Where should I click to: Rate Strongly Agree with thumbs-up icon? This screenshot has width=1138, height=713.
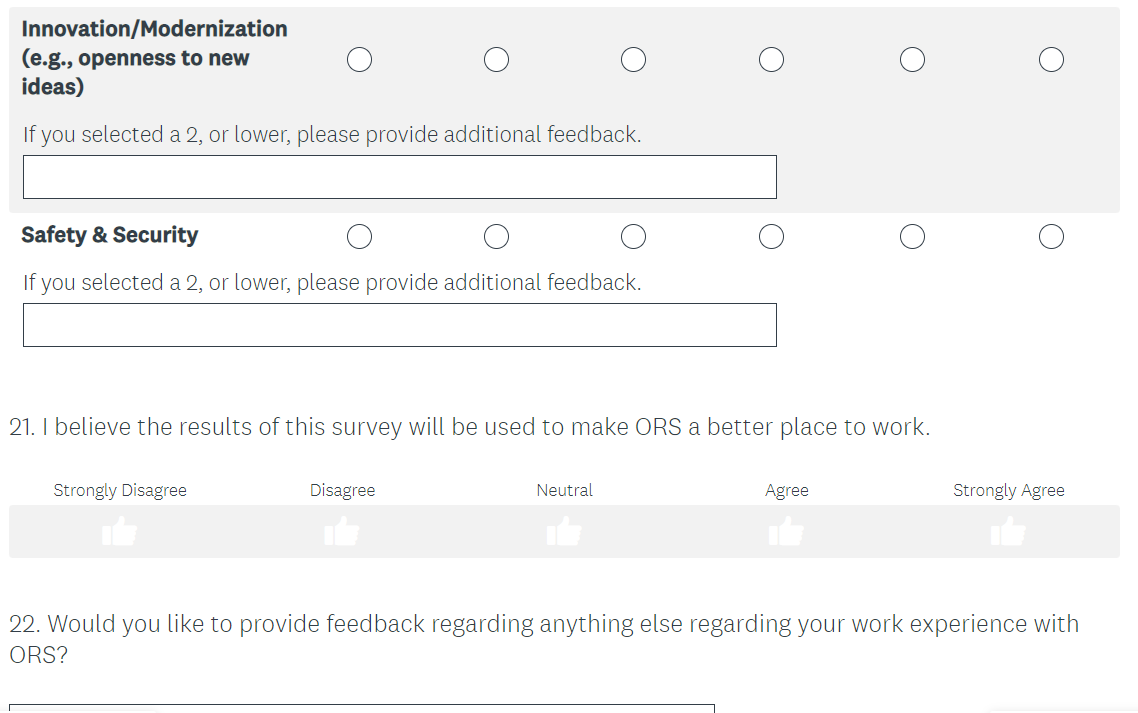coord(1009,532)
